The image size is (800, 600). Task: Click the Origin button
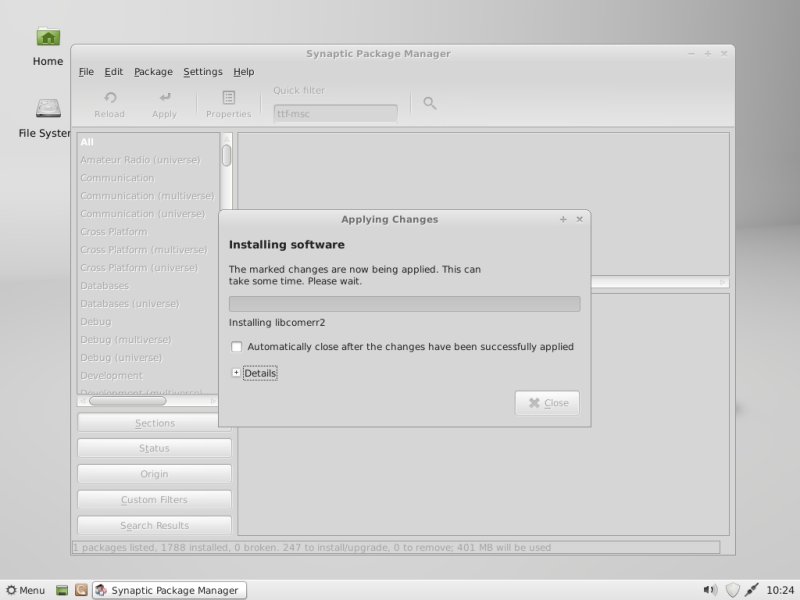(154, 474)
